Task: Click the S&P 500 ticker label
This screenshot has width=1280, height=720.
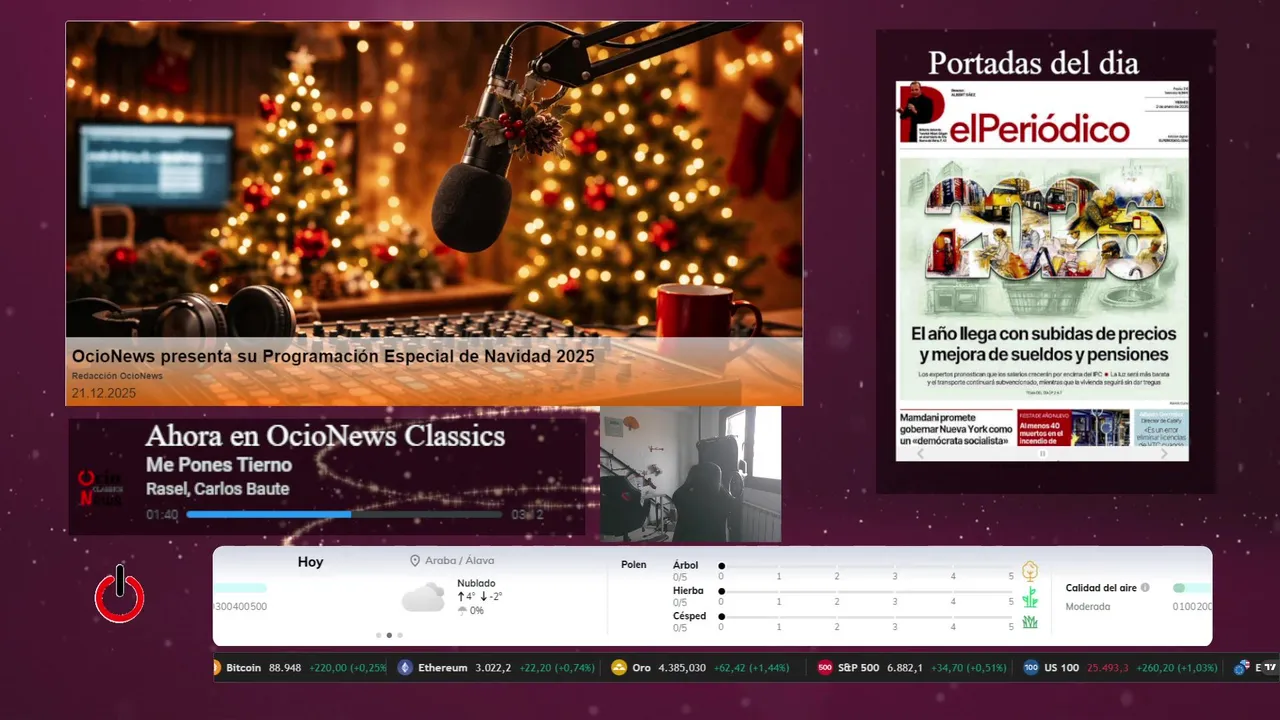Action: tap(858, 668)
